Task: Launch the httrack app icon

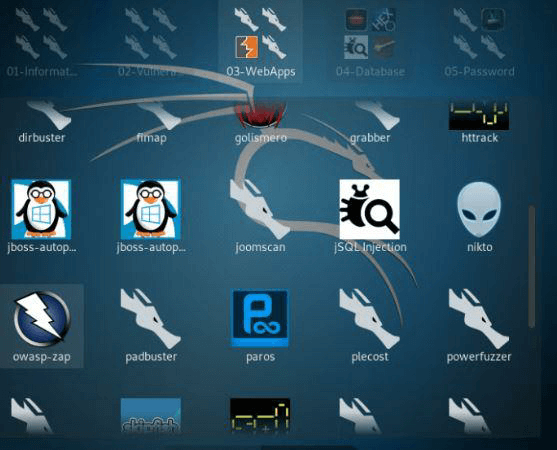Action: click(479, 116)
